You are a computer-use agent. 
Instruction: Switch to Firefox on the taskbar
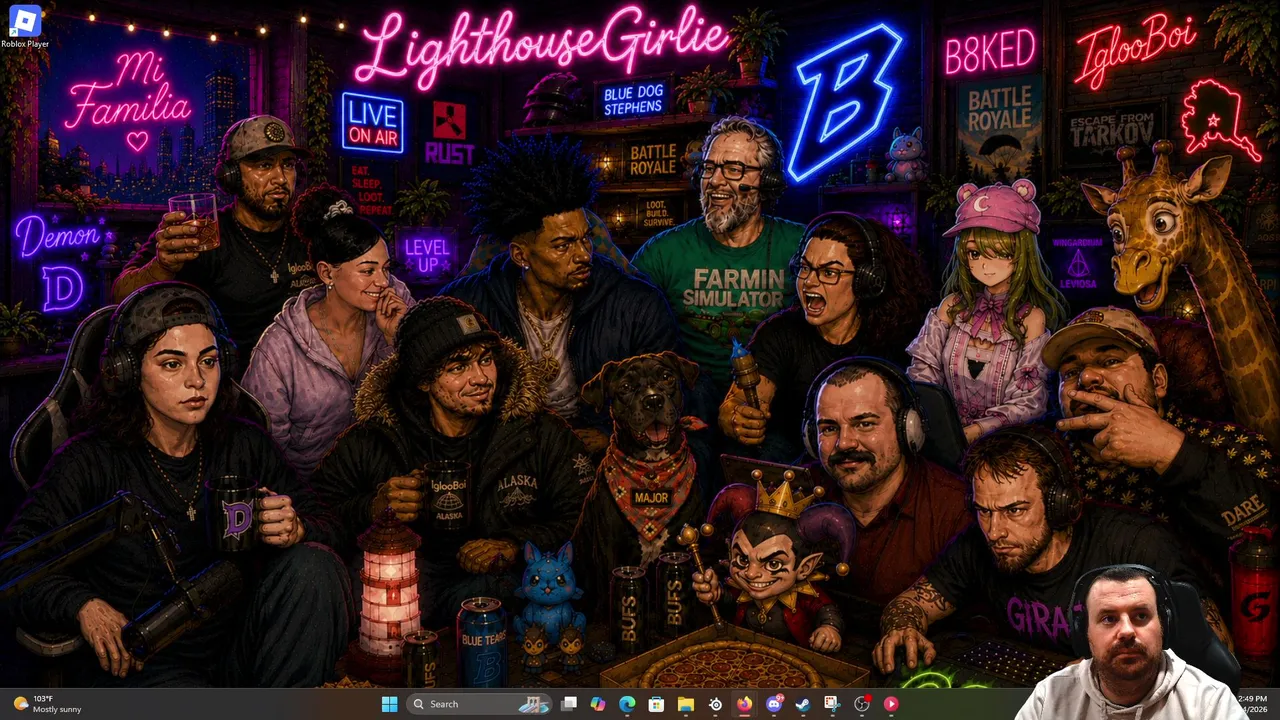744,704
